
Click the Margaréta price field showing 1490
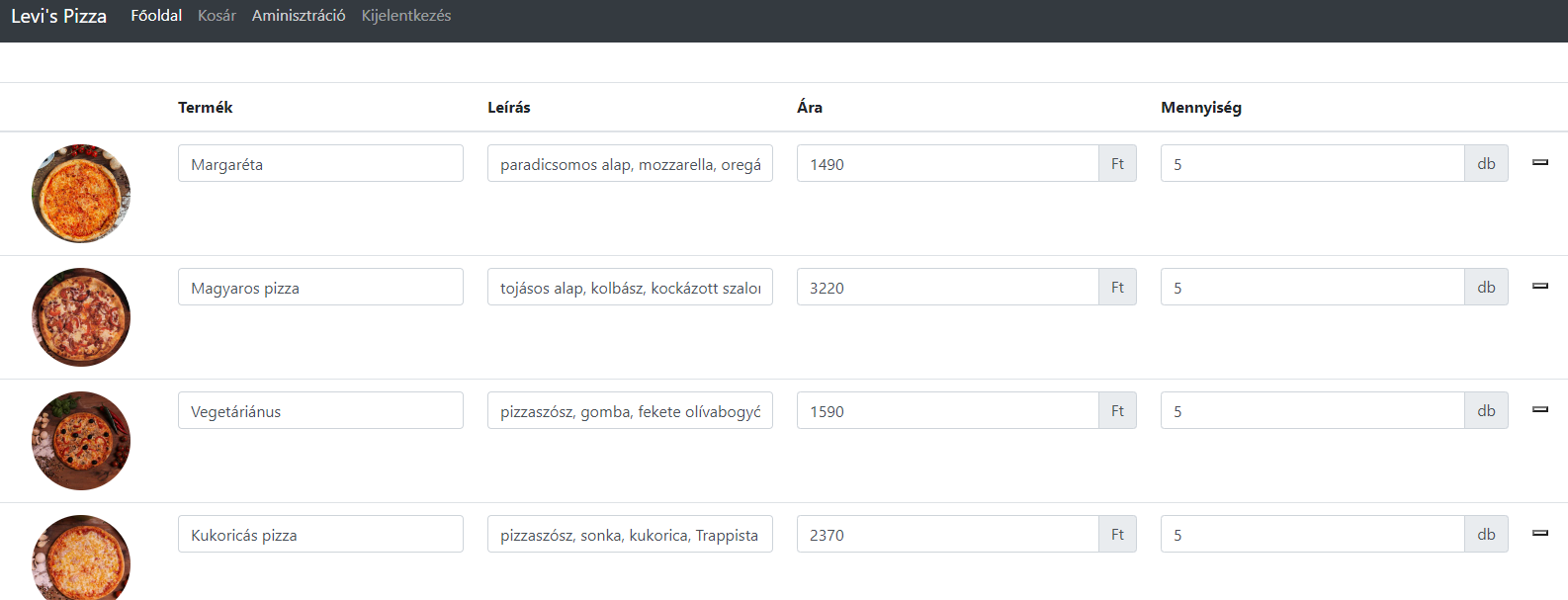click(947, 163)
